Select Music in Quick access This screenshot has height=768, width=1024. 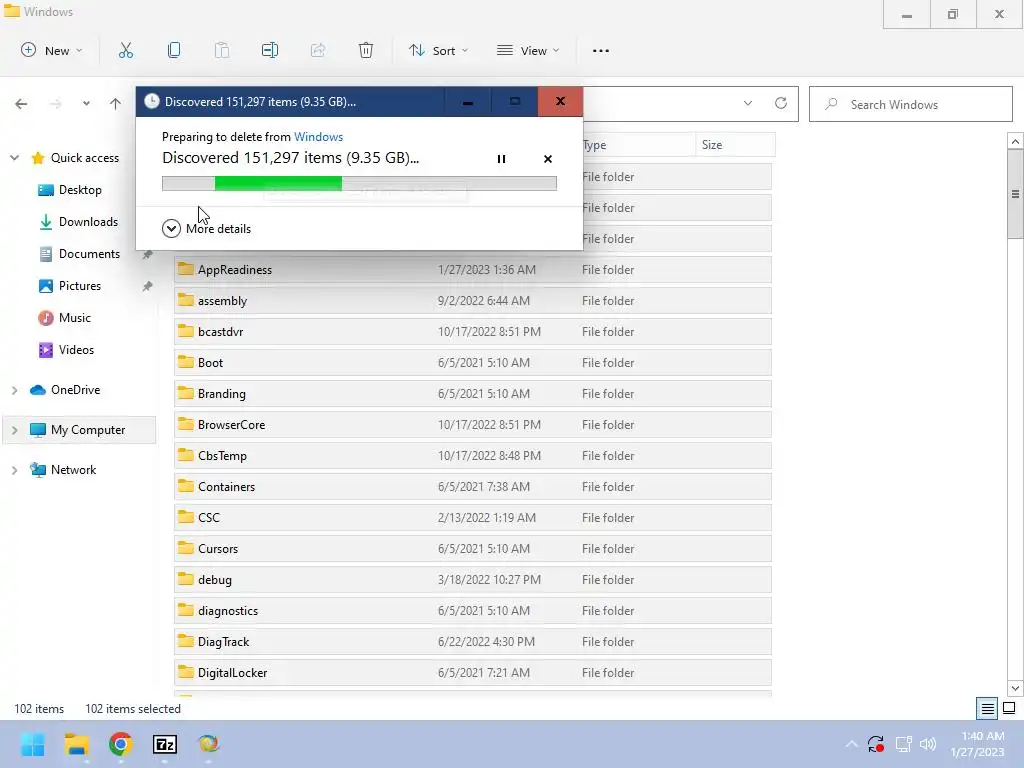(x=74, y=318)
